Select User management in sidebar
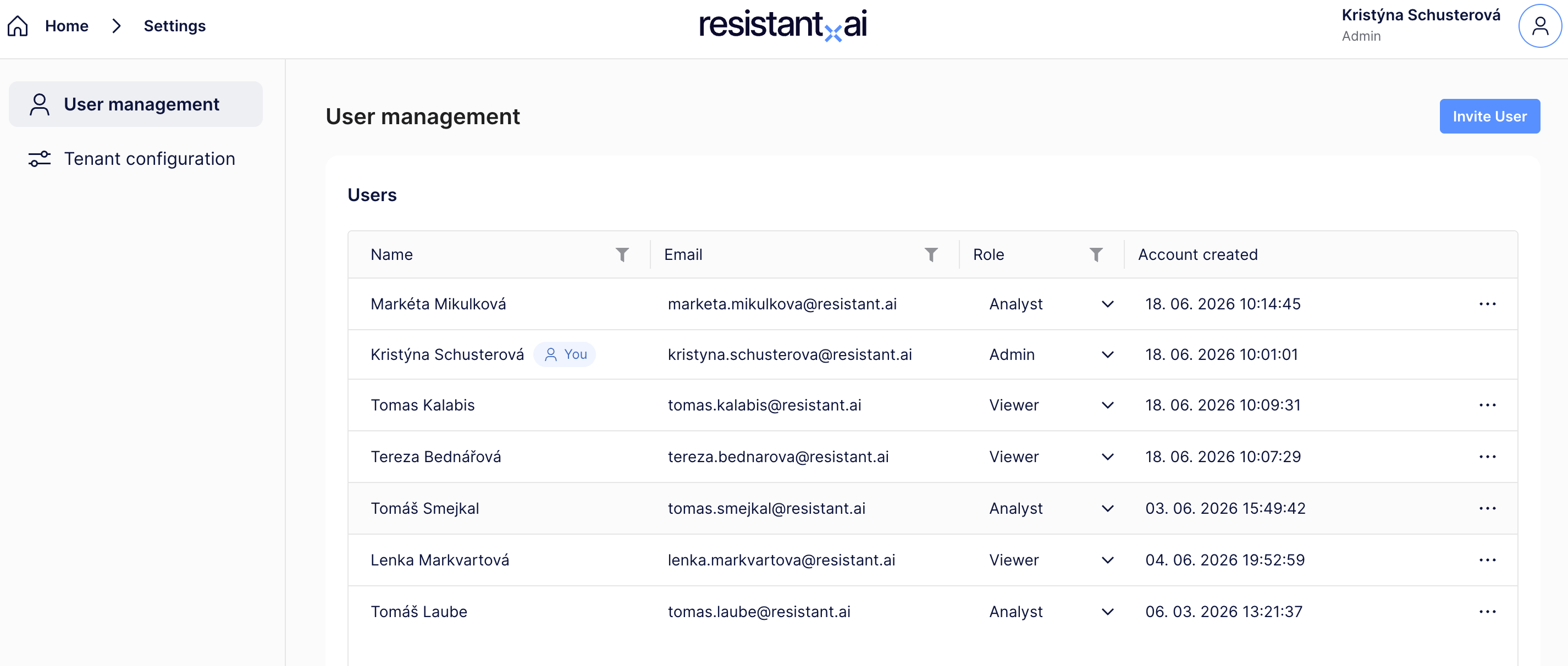Screen dimensions: 1568x666 136,104
